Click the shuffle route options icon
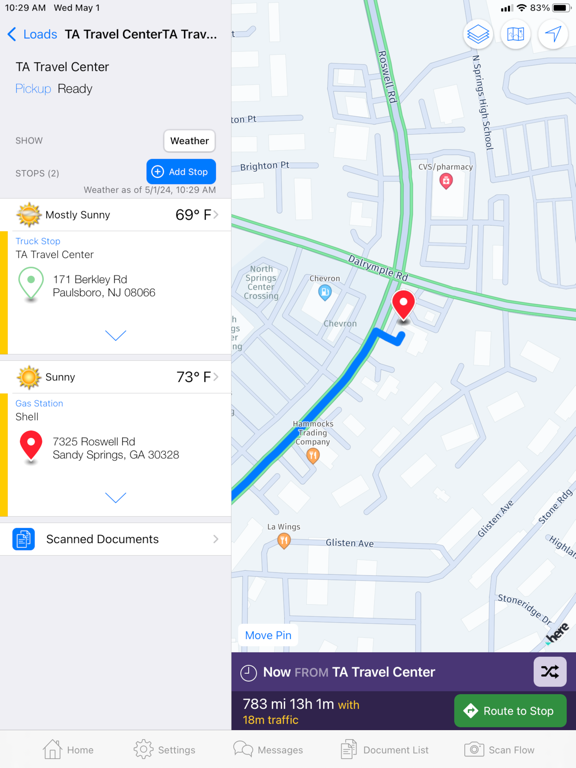Image resolution: width=576 pixels, height=768 pixels. coord(550,672)
